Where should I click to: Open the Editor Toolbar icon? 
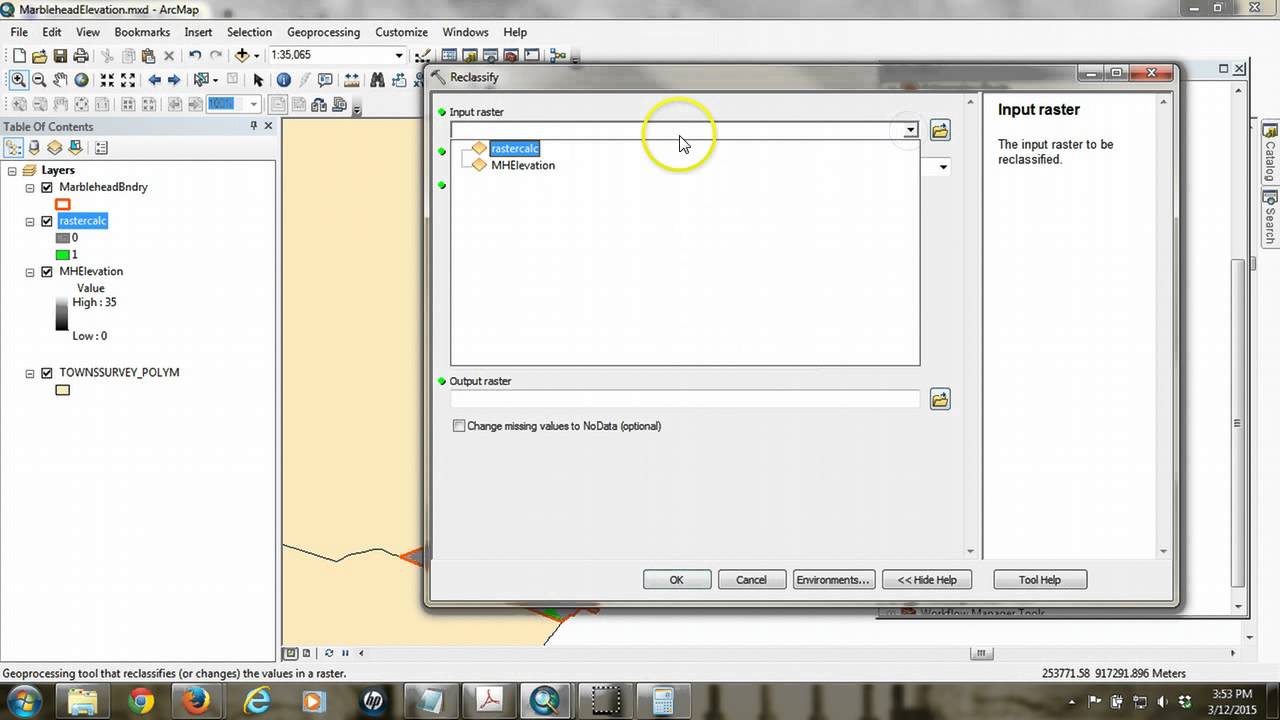tap(423, 56)
